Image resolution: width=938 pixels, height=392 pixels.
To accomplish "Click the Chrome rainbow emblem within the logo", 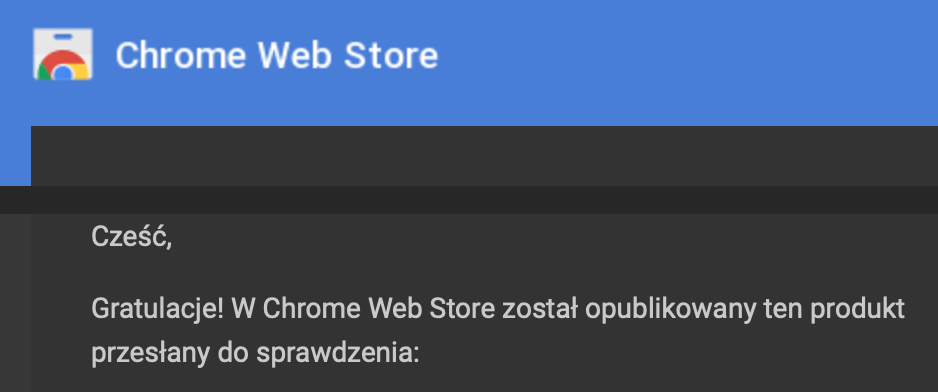I will click(63, 66).
